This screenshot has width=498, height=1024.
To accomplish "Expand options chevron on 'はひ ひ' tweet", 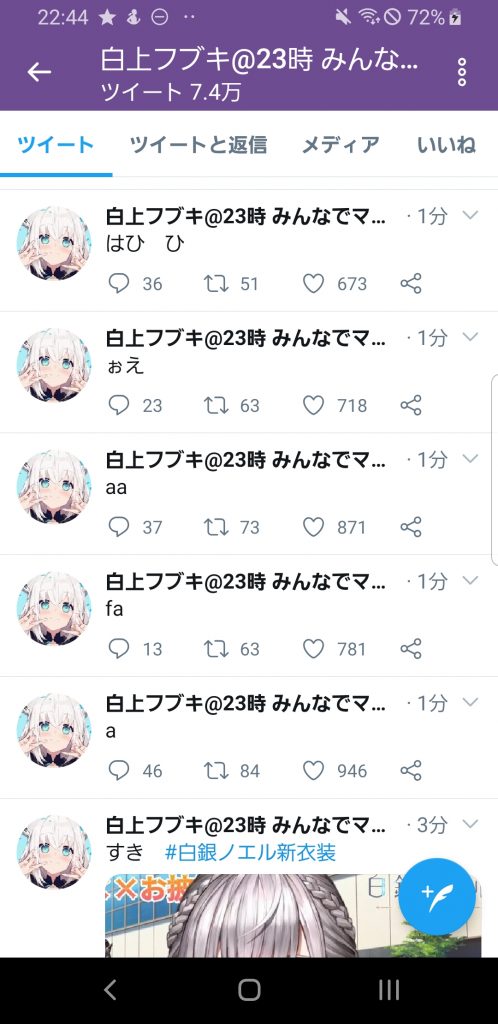I will pos(470,215).
